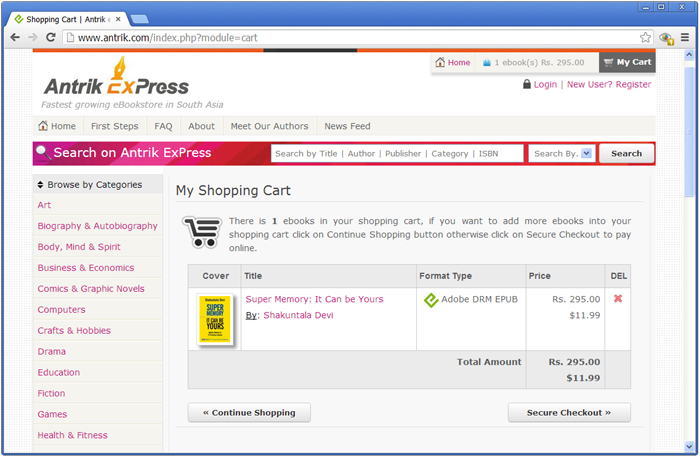
Task: Delete item with the red X icon
Action: coord(618,298)
